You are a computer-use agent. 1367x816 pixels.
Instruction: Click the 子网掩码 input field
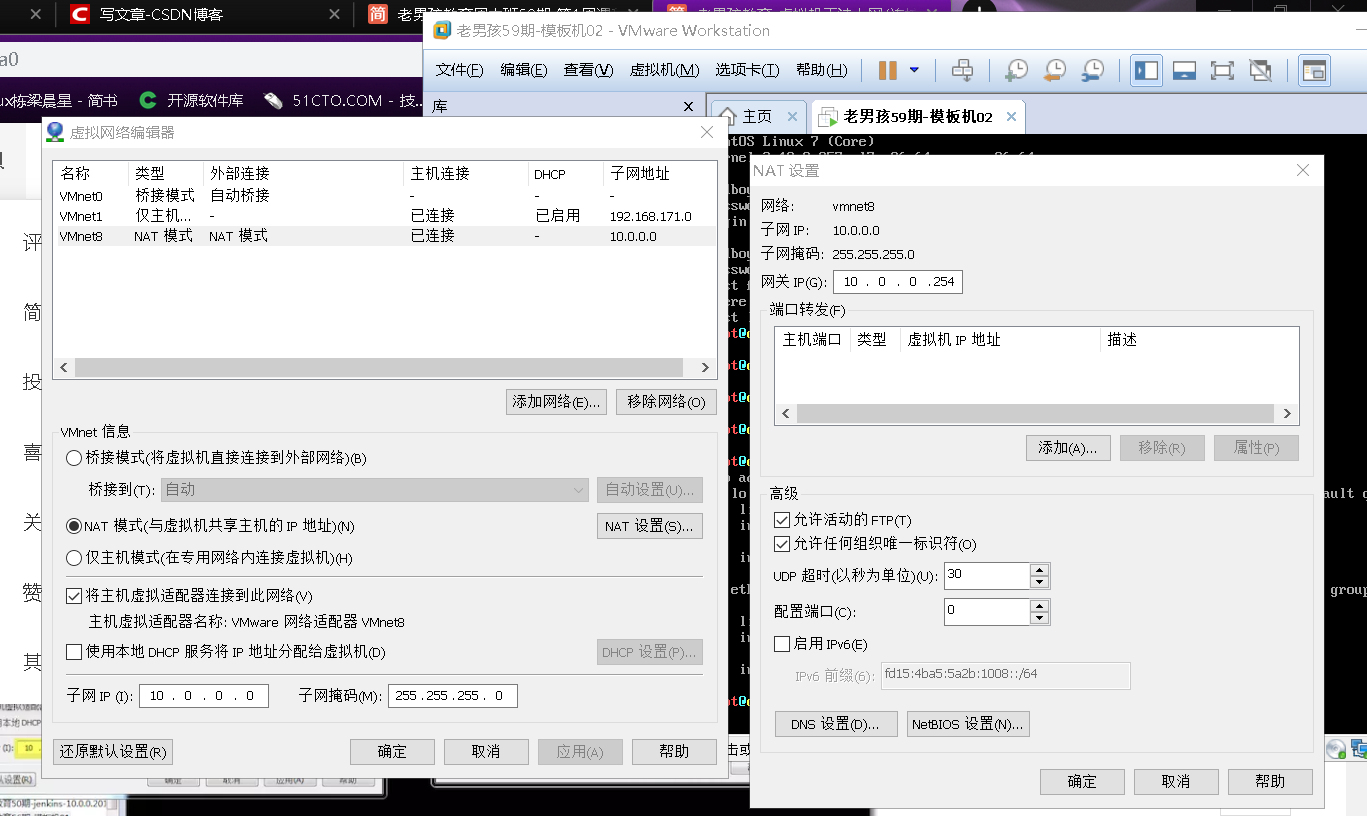coord(452,696)
